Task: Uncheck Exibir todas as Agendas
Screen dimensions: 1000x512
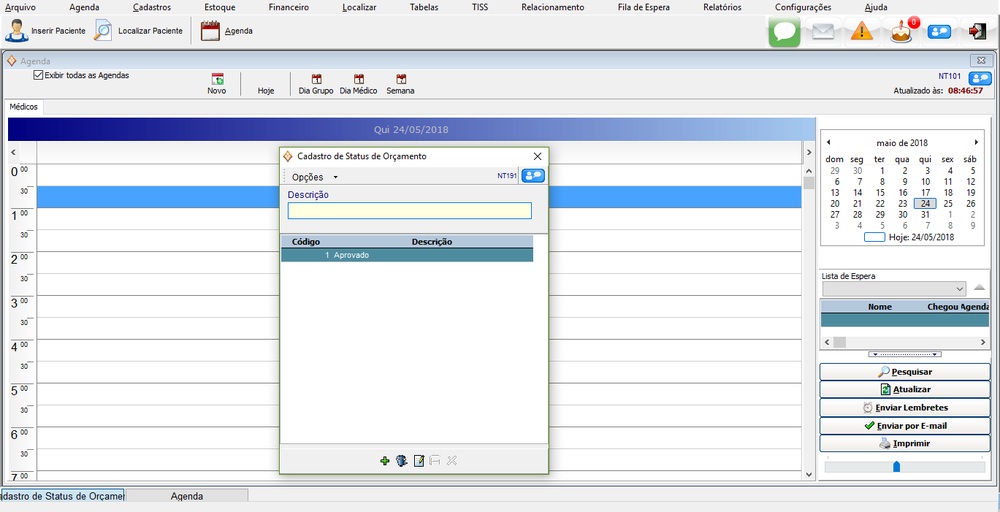Action: 38,75
